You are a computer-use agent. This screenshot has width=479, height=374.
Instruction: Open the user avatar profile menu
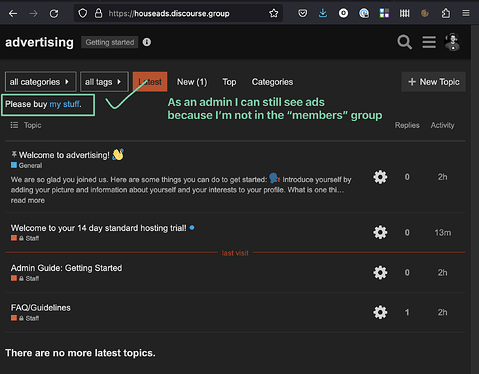coord(453,42)
